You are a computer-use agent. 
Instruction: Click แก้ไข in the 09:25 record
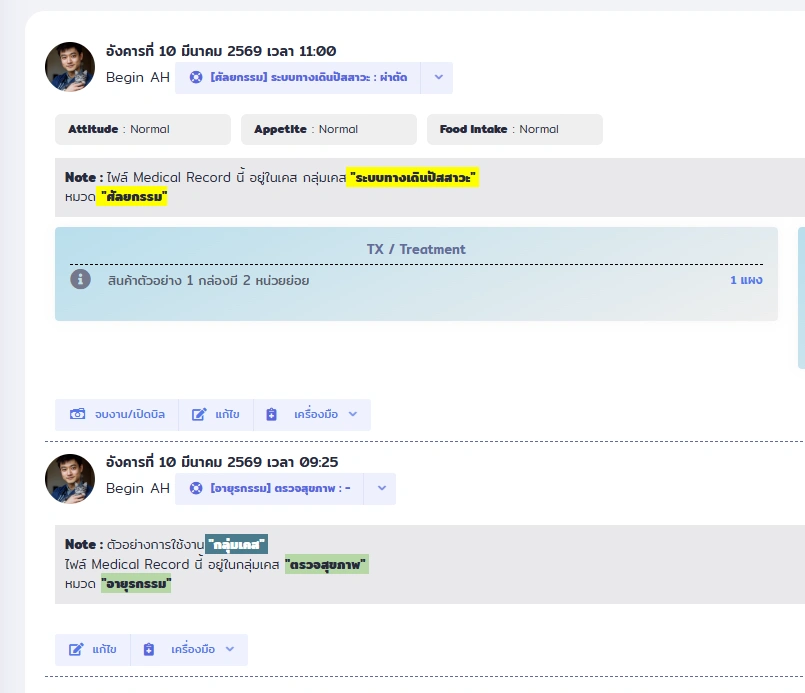(93, 650)
